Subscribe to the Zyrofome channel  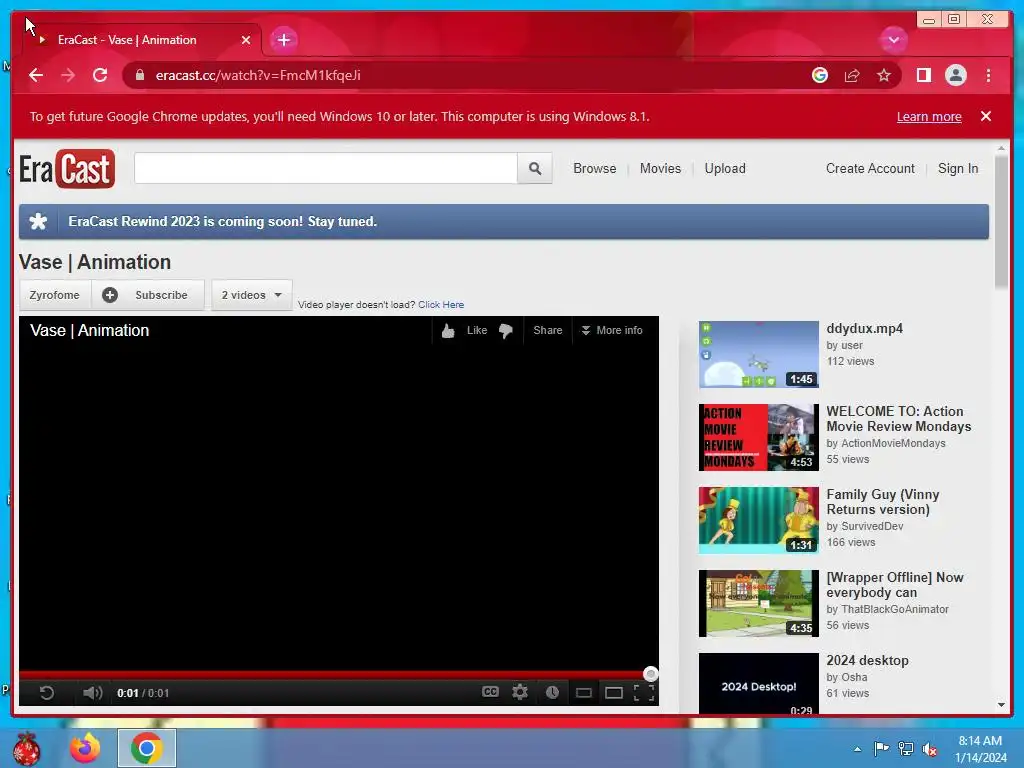[148, 295]
